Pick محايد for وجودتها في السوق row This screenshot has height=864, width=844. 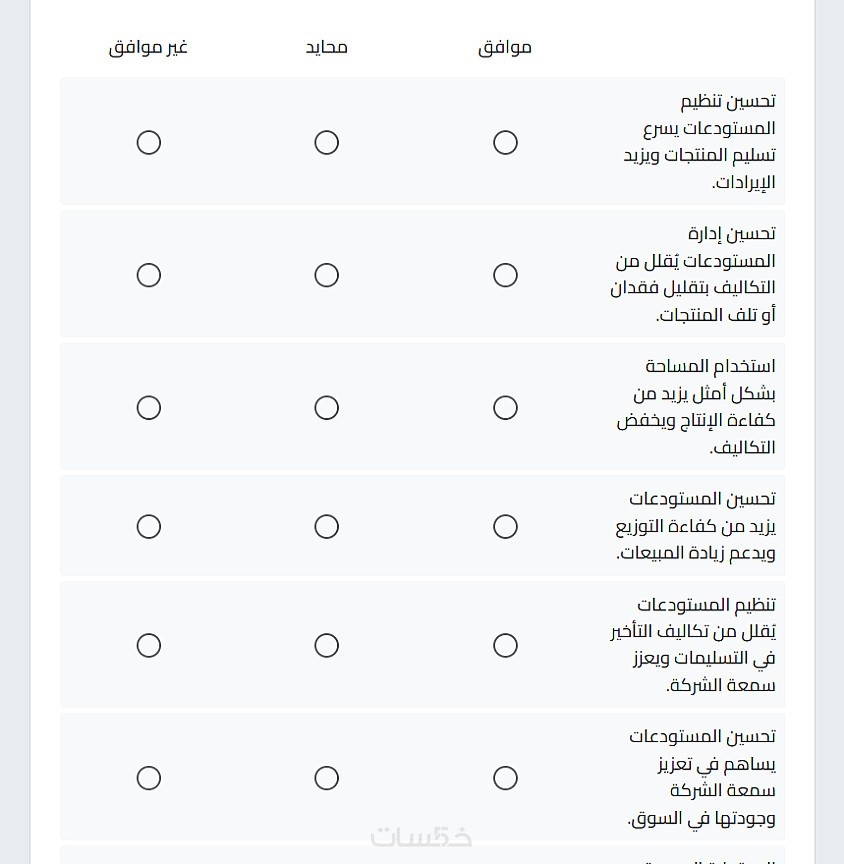point(326,778)
